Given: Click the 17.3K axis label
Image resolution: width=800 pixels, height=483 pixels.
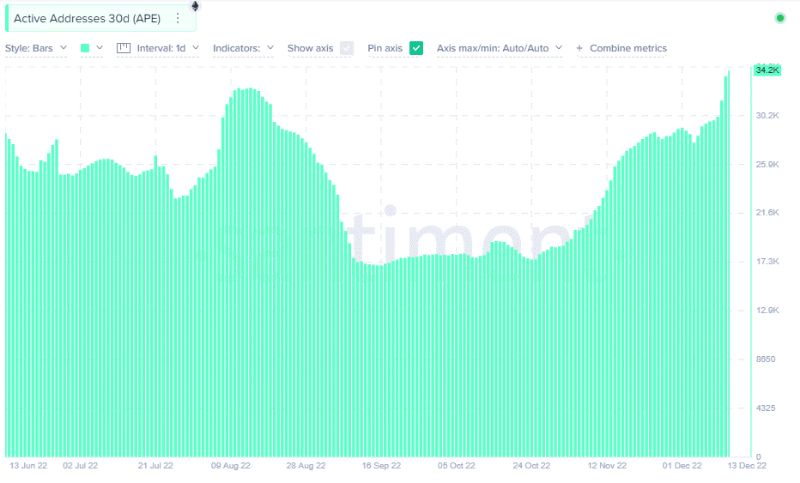Looking at the screenshot, I should tap(767, 261).
